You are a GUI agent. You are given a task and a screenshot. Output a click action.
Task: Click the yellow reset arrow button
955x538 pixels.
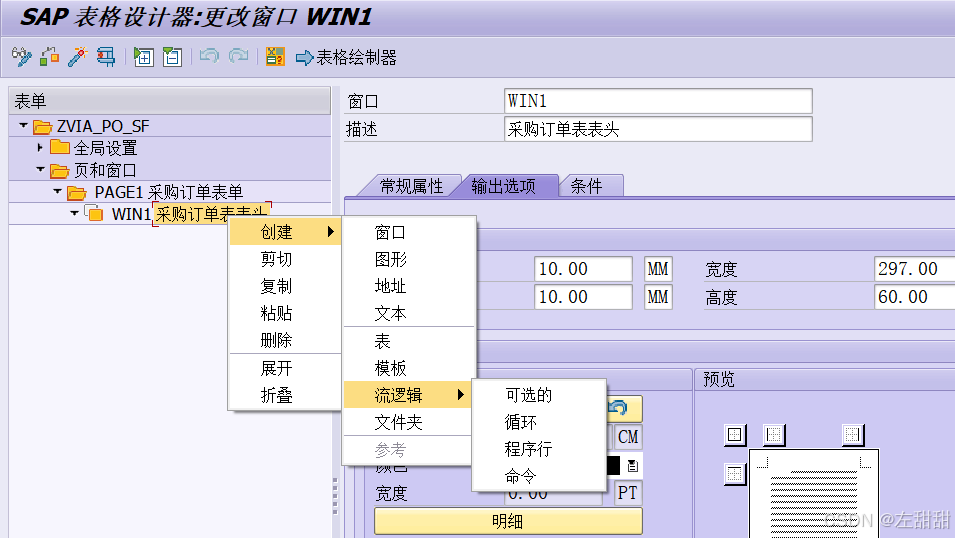click(624, 408)
